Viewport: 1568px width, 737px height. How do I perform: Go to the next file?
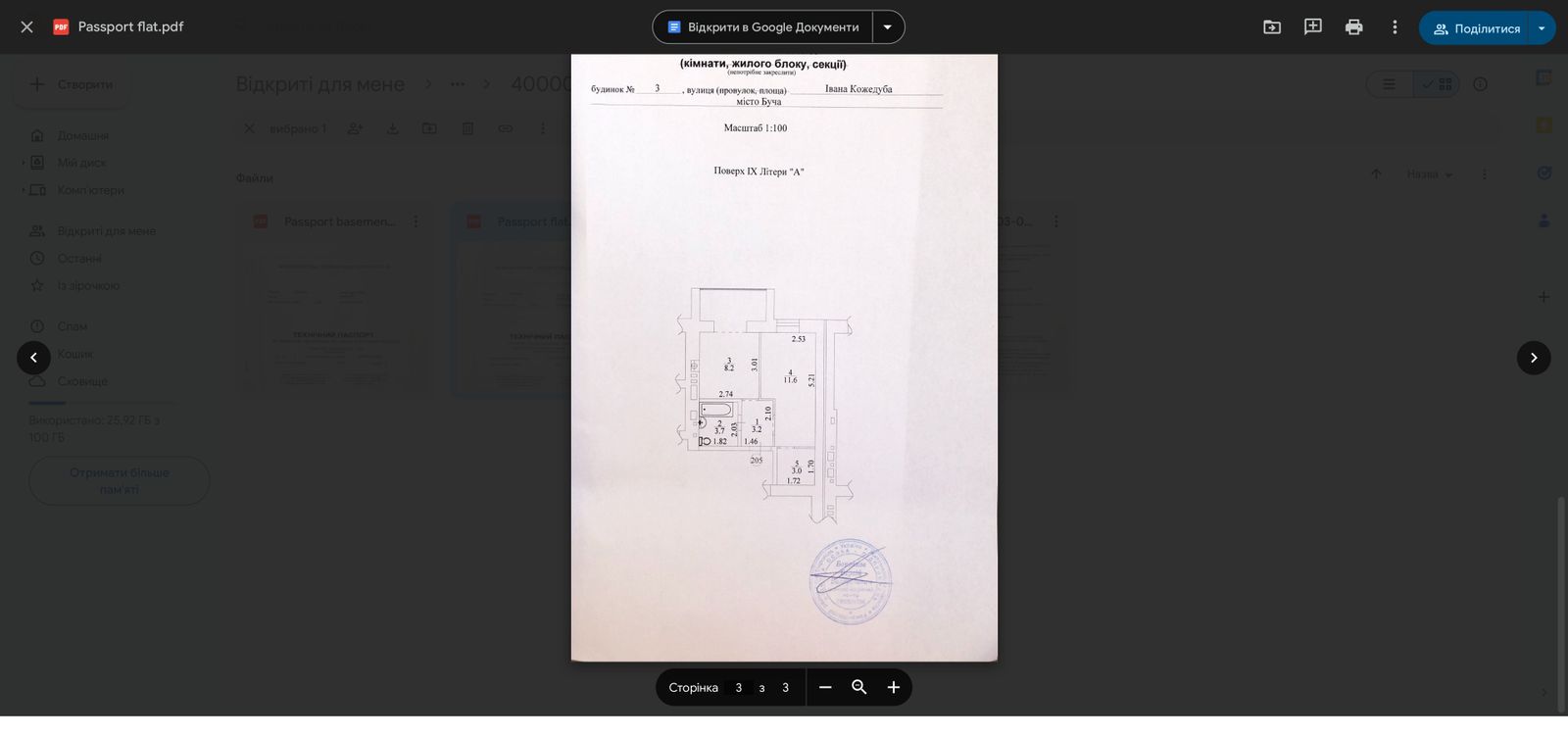pyautogui.click(x=1534, y=358)
